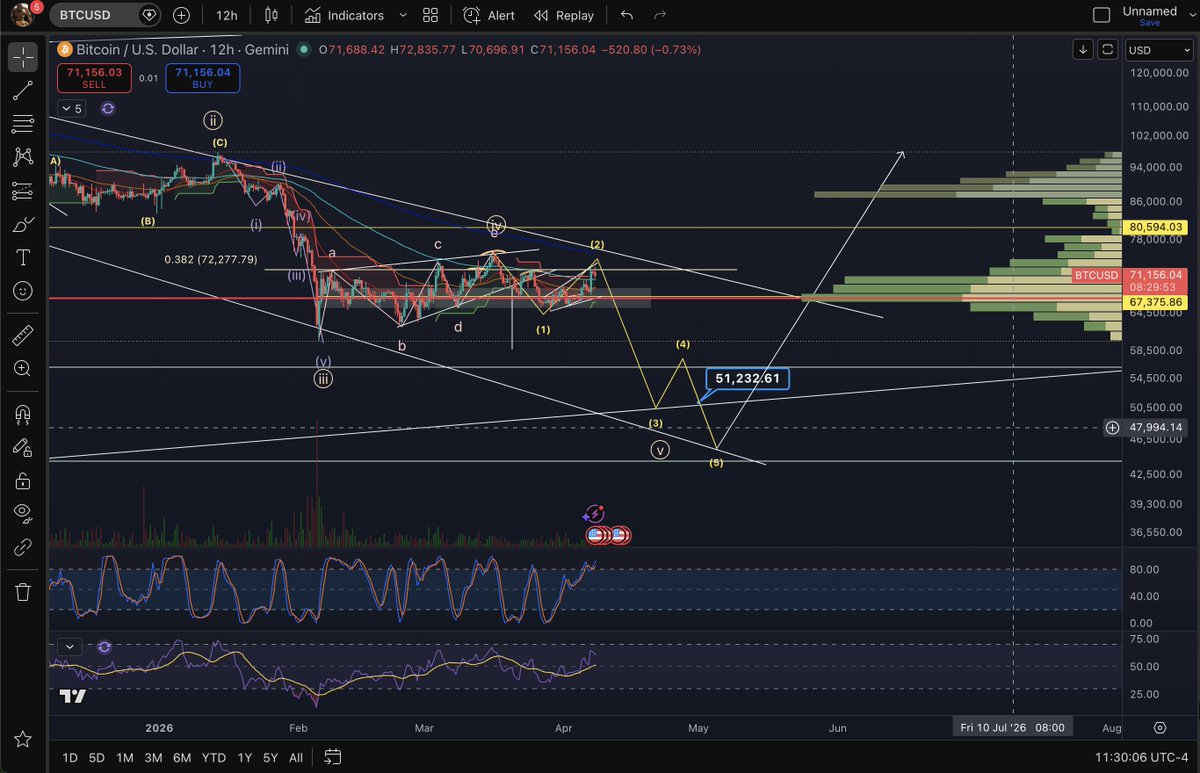
Task: Click the lightning event marker on timeline
Action: tap(594, 514)
